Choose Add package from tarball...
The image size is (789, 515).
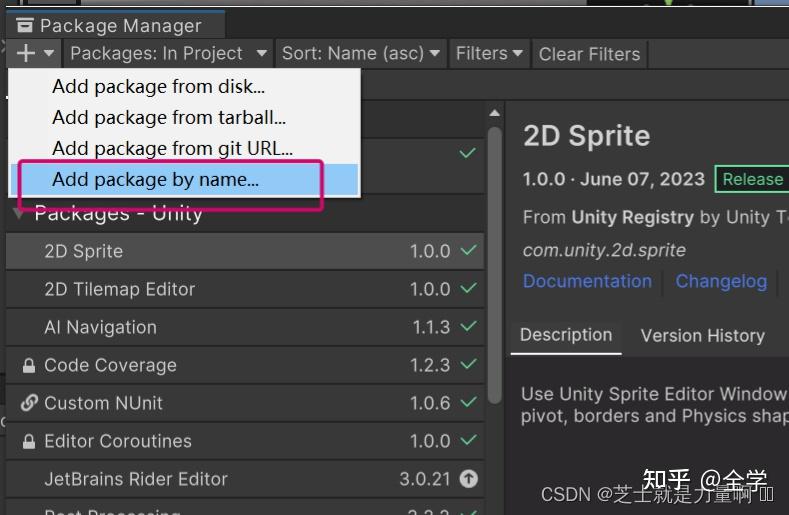[x=184, y=117]
